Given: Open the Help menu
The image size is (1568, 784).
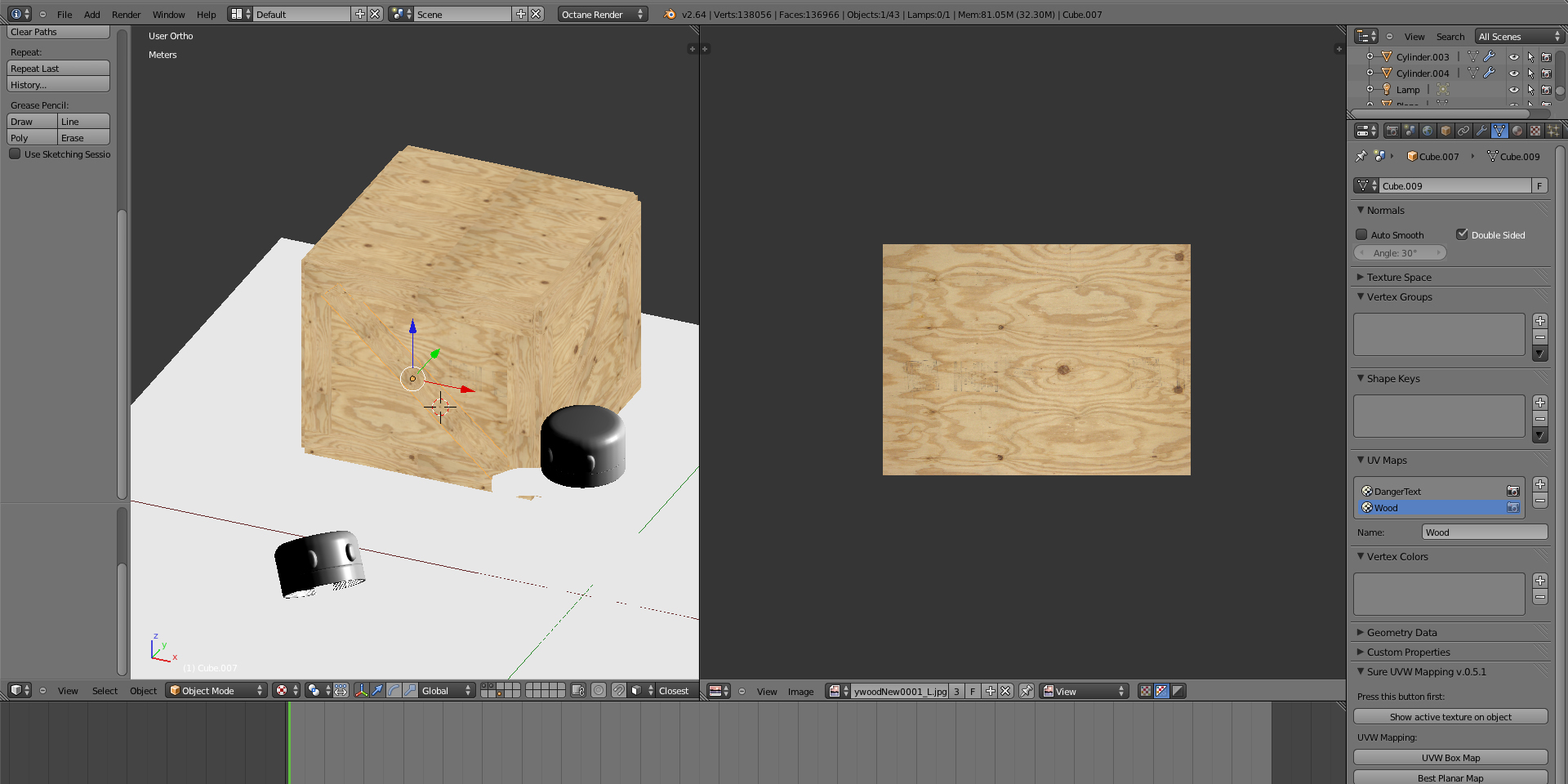Looking at the screenshot, I should tap(207, 14).
